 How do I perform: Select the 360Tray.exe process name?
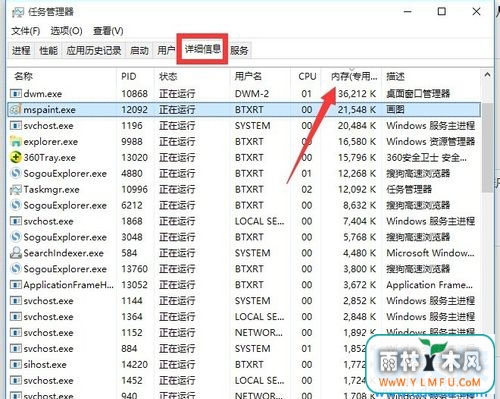[50, 157]
